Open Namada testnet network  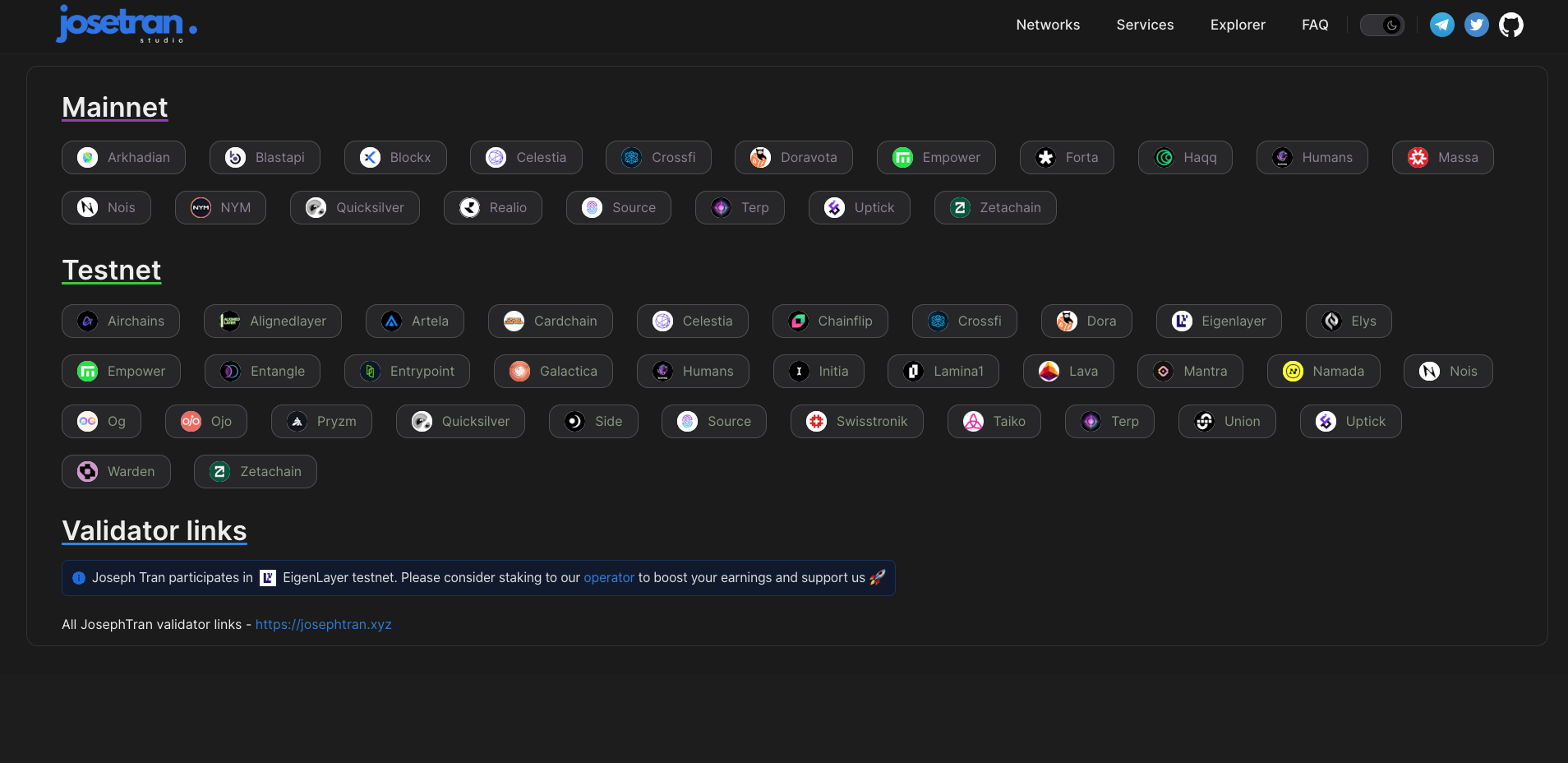pyautogui.click(x=1323, y=371)
